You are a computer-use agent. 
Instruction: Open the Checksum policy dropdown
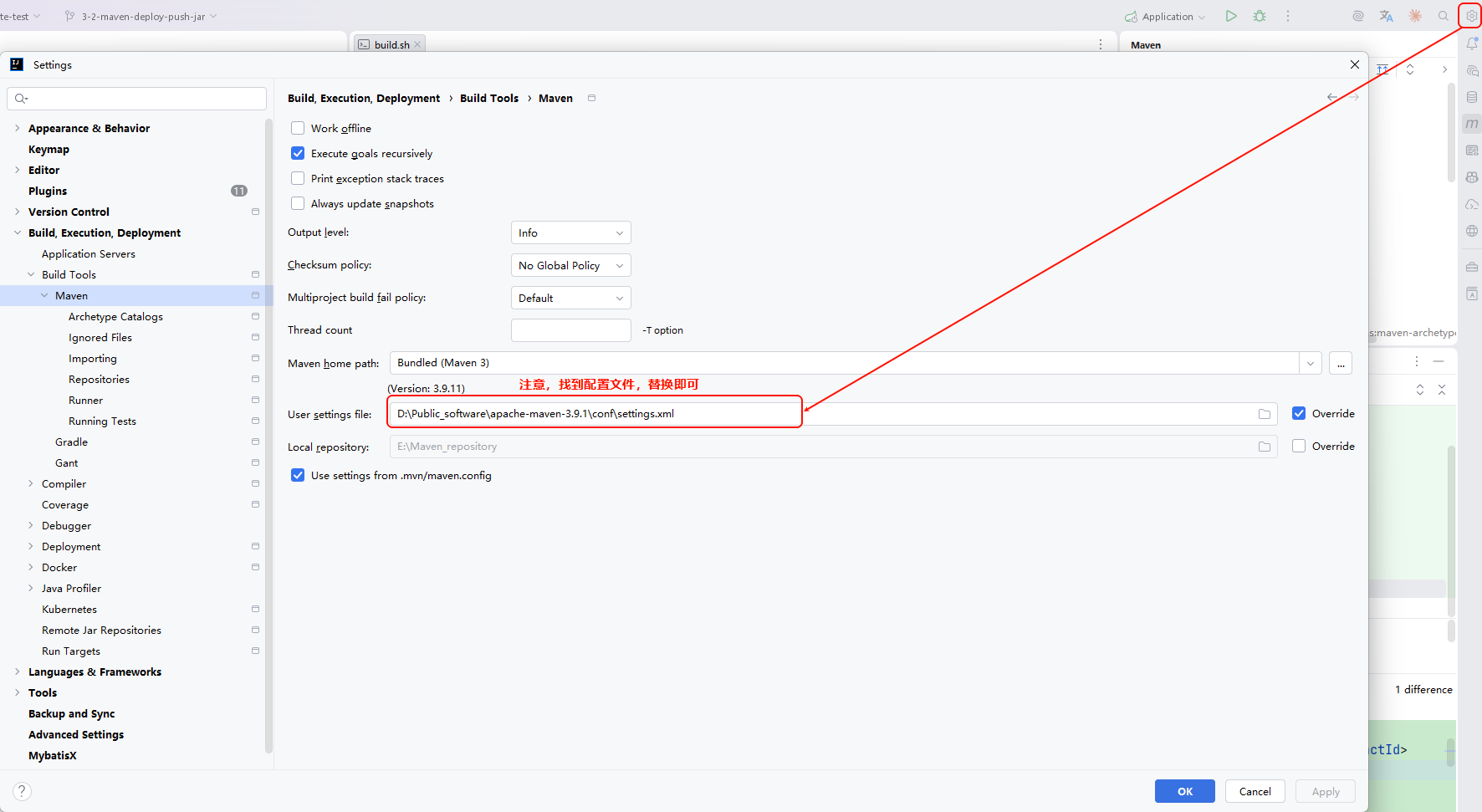[x=571, y=265]
